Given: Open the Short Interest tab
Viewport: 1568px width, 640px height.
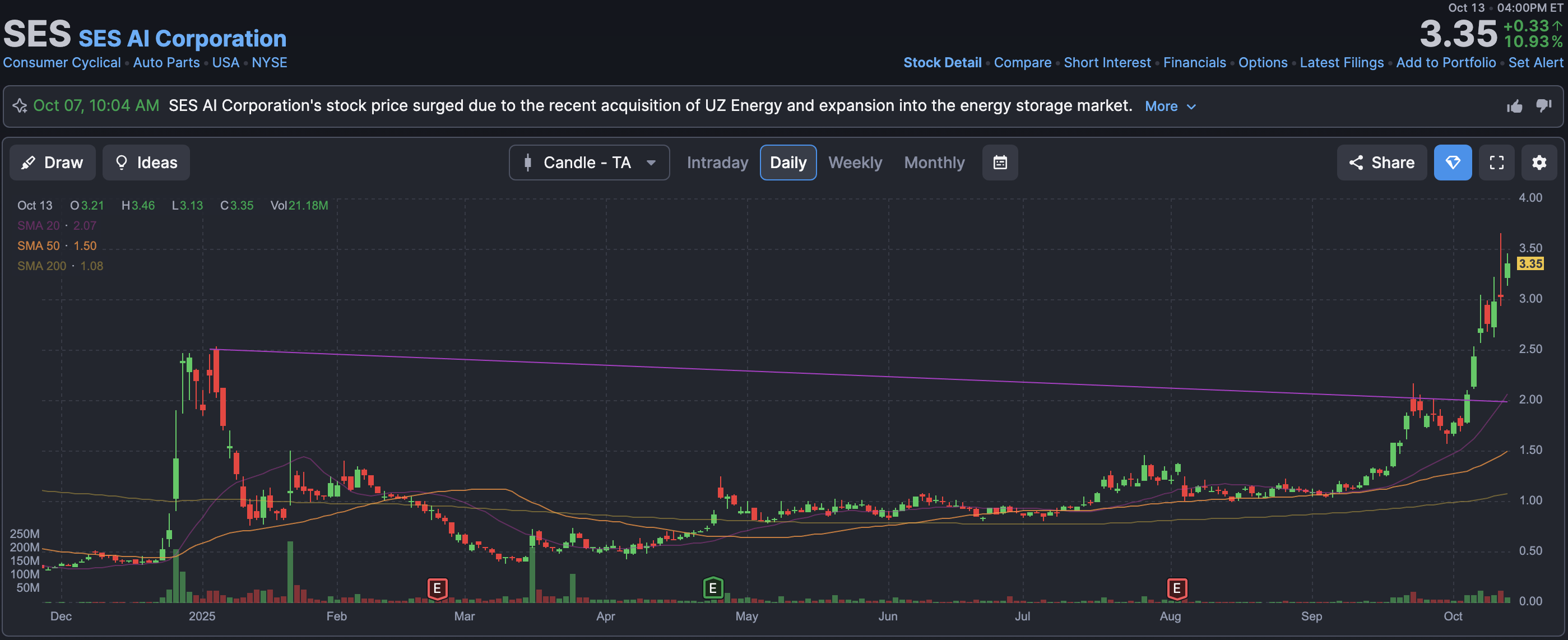Looking at the screenshot, I should tap(1107, 63).
